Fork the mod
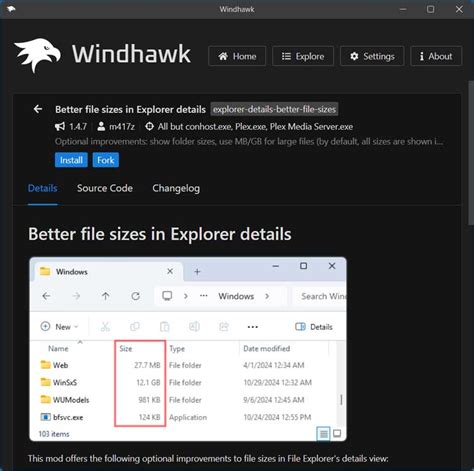Image resolution: width=474 pixels, height=471 pixels. [x=106, y=160]
